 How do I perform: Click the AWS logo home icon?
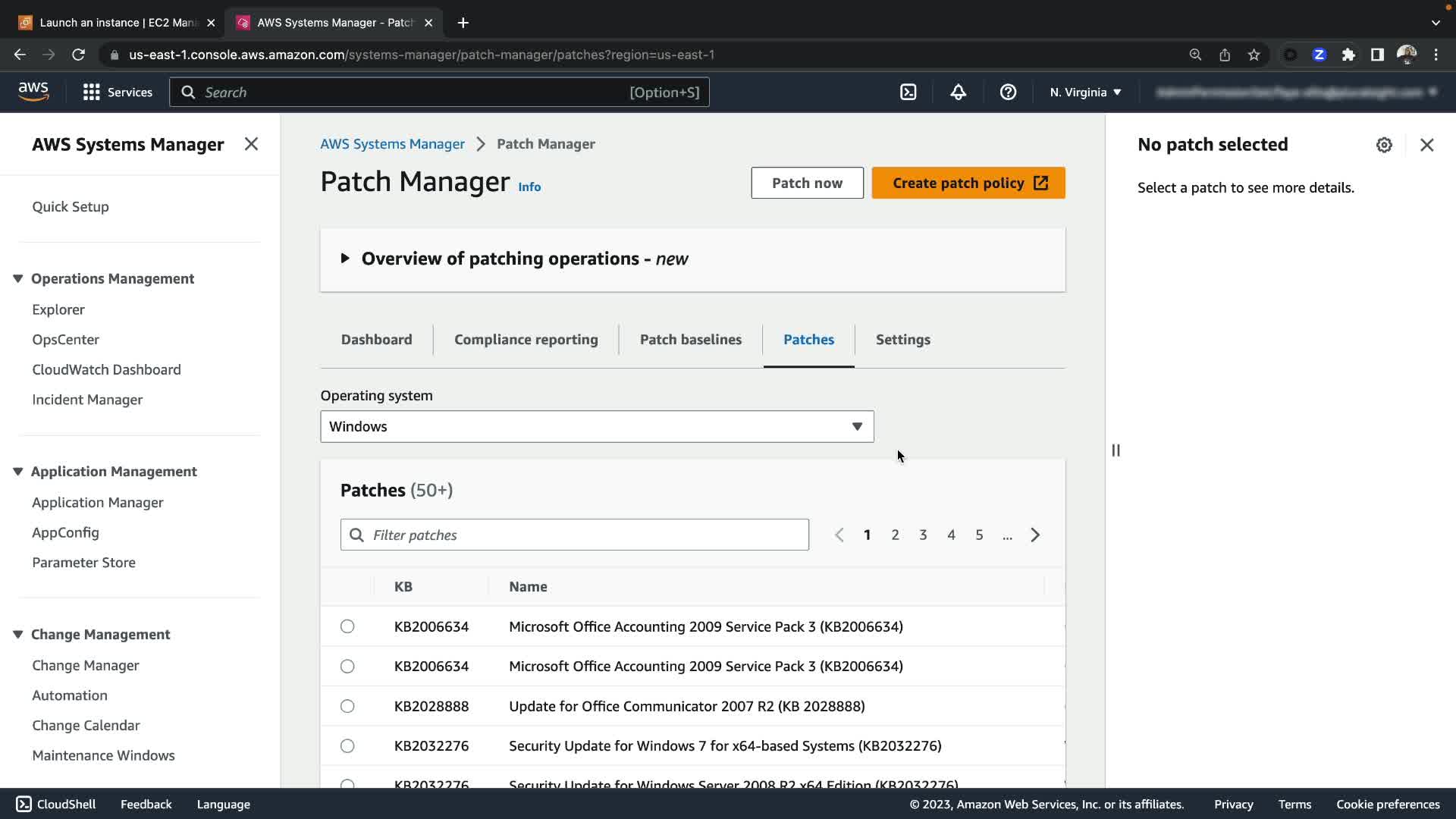click(x=33, y=92)
